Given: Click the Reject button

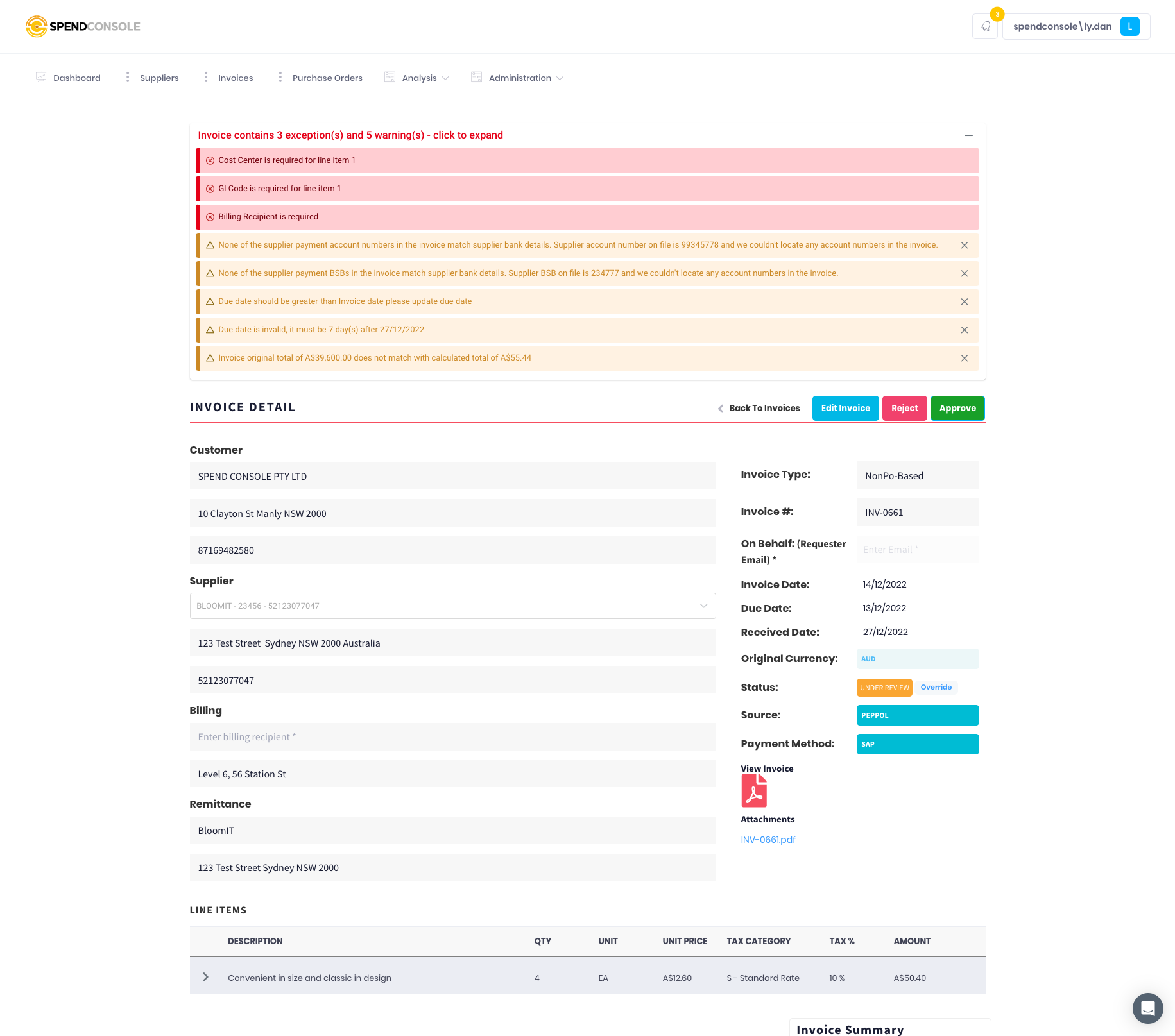Looking at the screenshot, I should pyautogui.click(x=904, y=408).
